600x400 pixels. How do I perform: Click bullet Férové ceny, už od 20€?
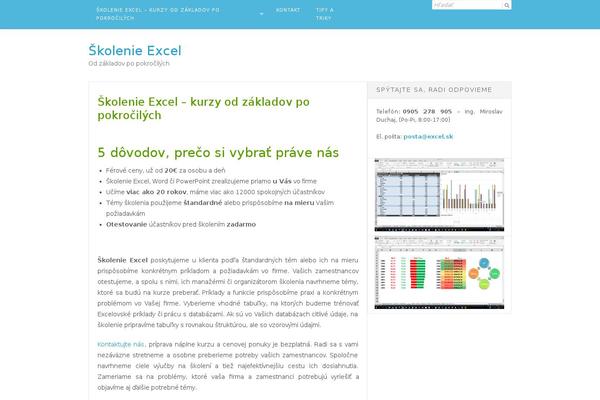[166, 170]
